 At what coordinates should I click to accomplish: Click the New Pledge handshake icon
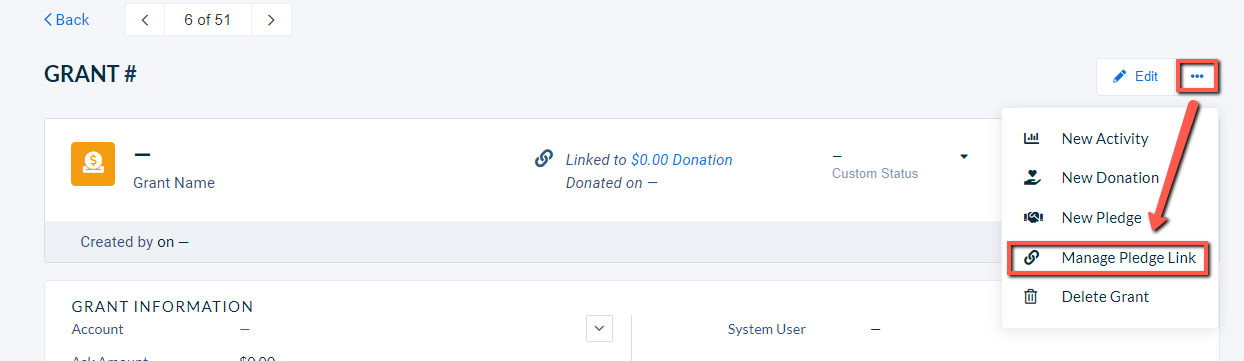(1032, 218)
